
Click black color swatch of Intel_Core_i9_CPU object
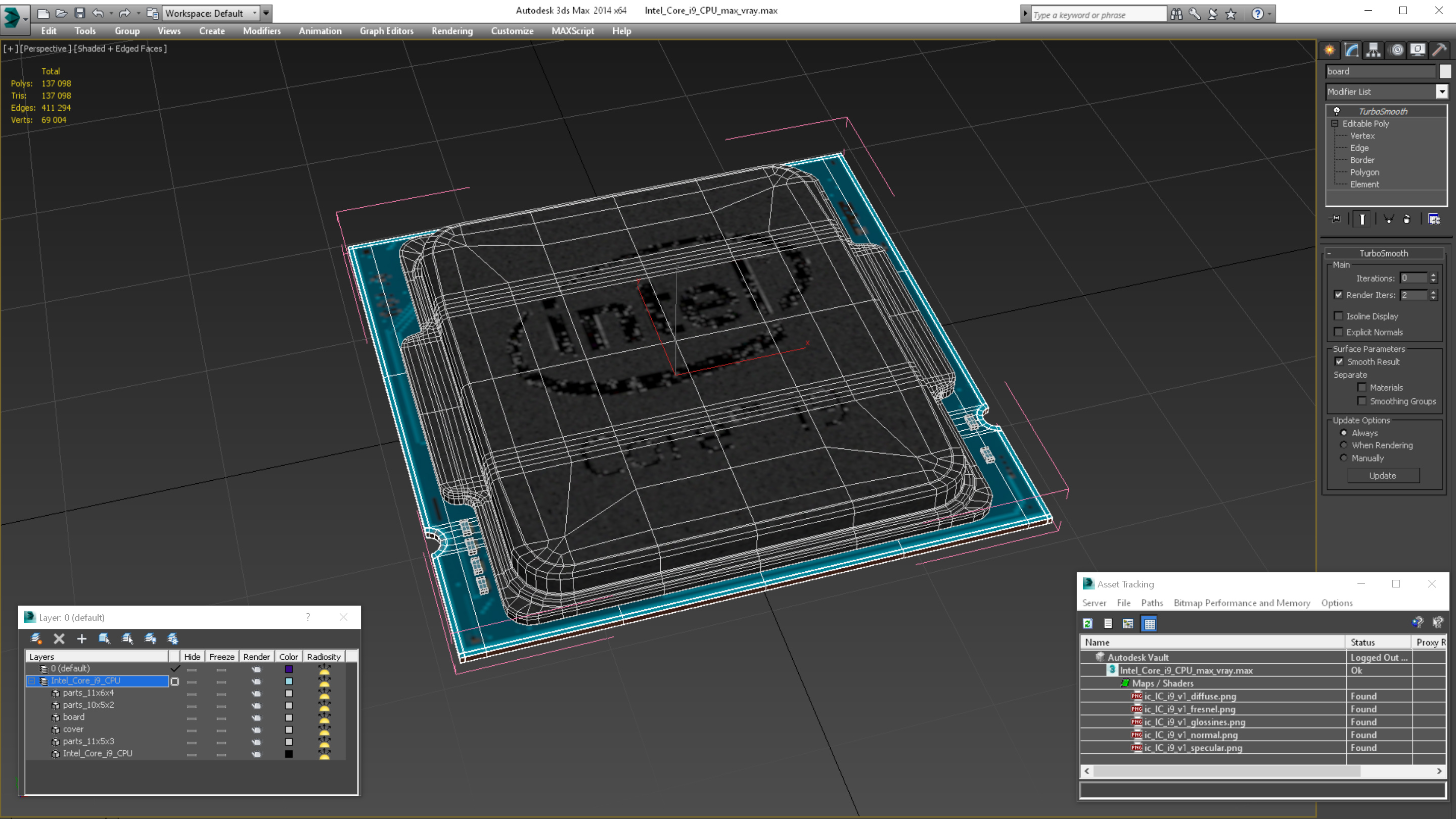pyautogui.click(x=289, y=753)
